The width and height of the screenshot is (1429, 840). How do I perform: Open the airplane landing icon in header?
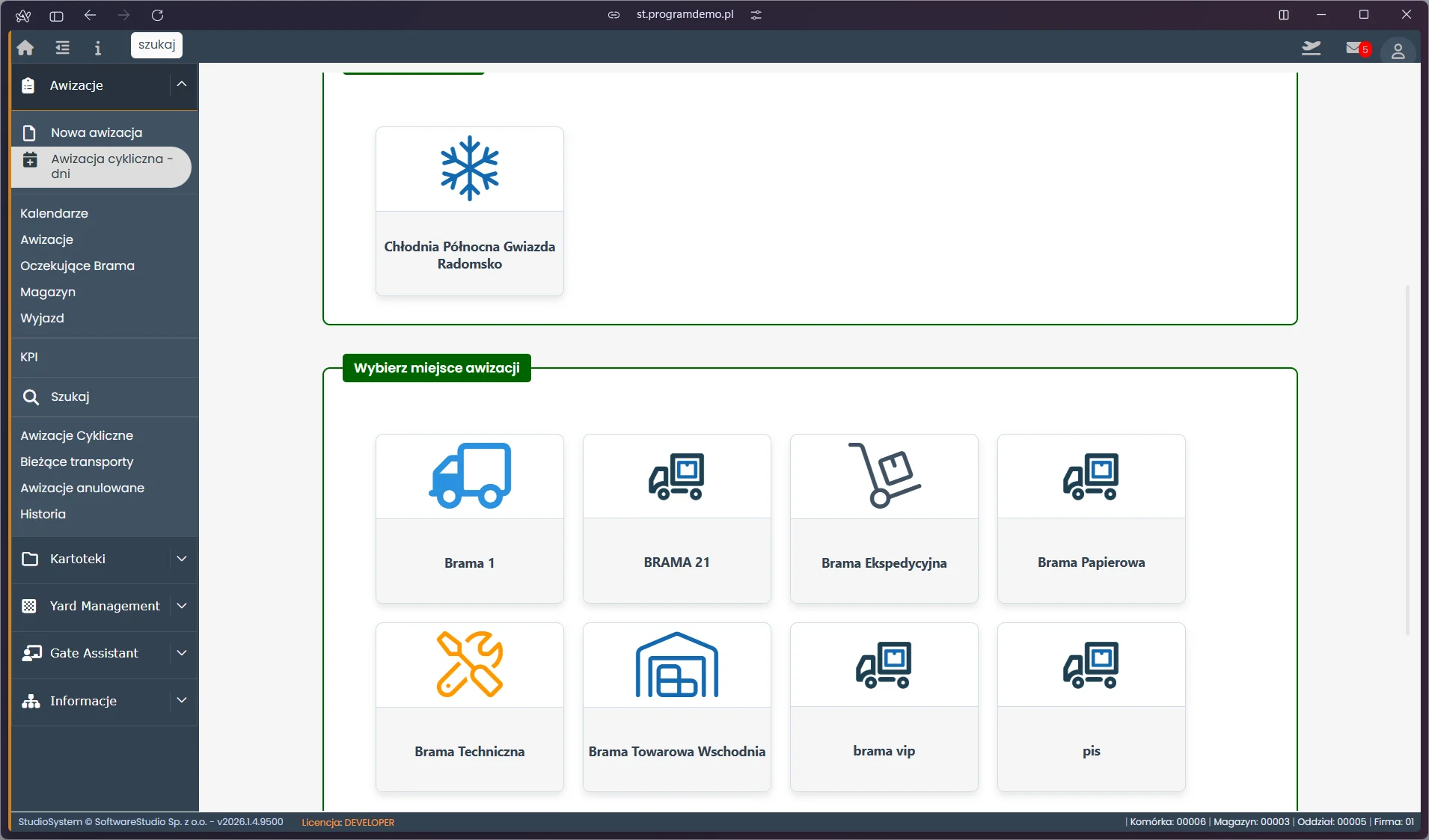coord(1311,49)
